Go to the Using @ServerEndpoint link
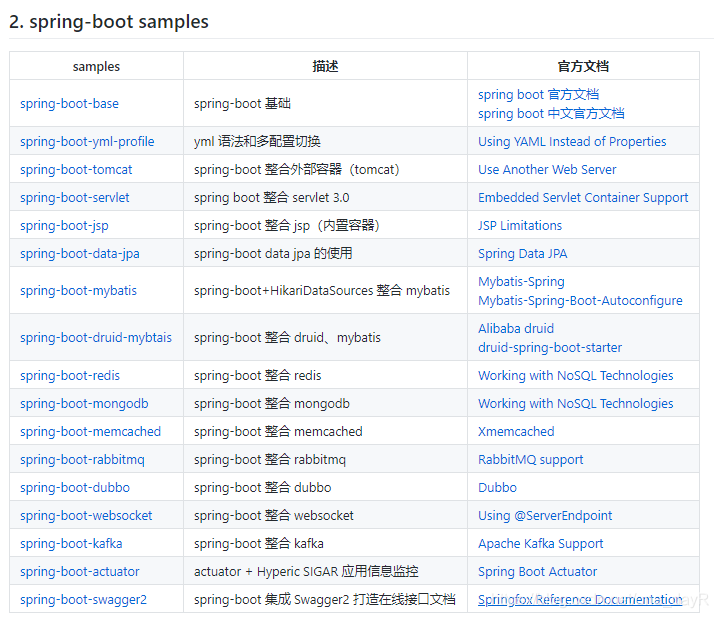The width and height of the screenshot is (719, 618). coord(545,516)
